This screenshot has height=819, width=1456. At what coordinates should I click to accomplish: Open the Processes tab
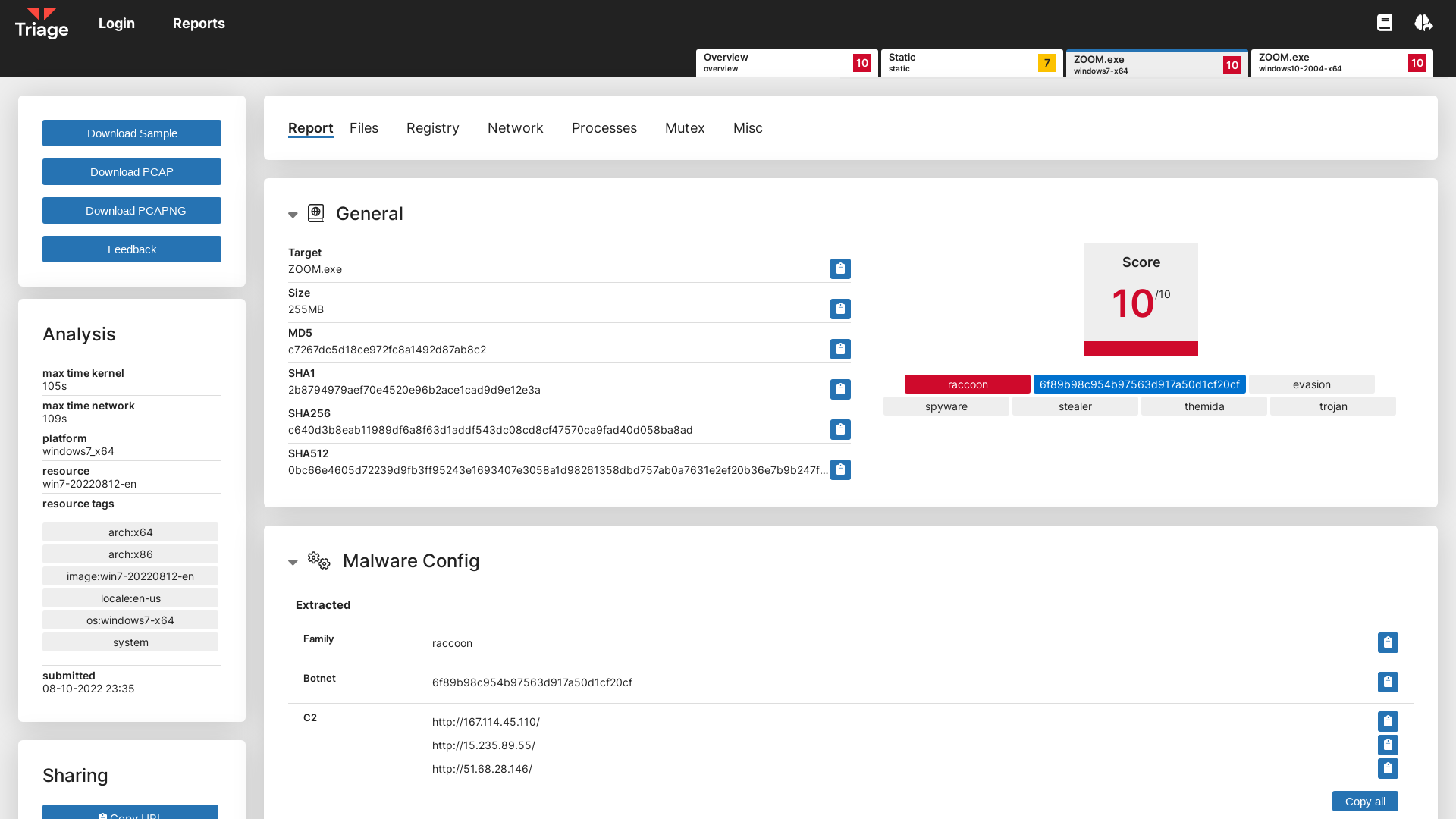point(604,127)
